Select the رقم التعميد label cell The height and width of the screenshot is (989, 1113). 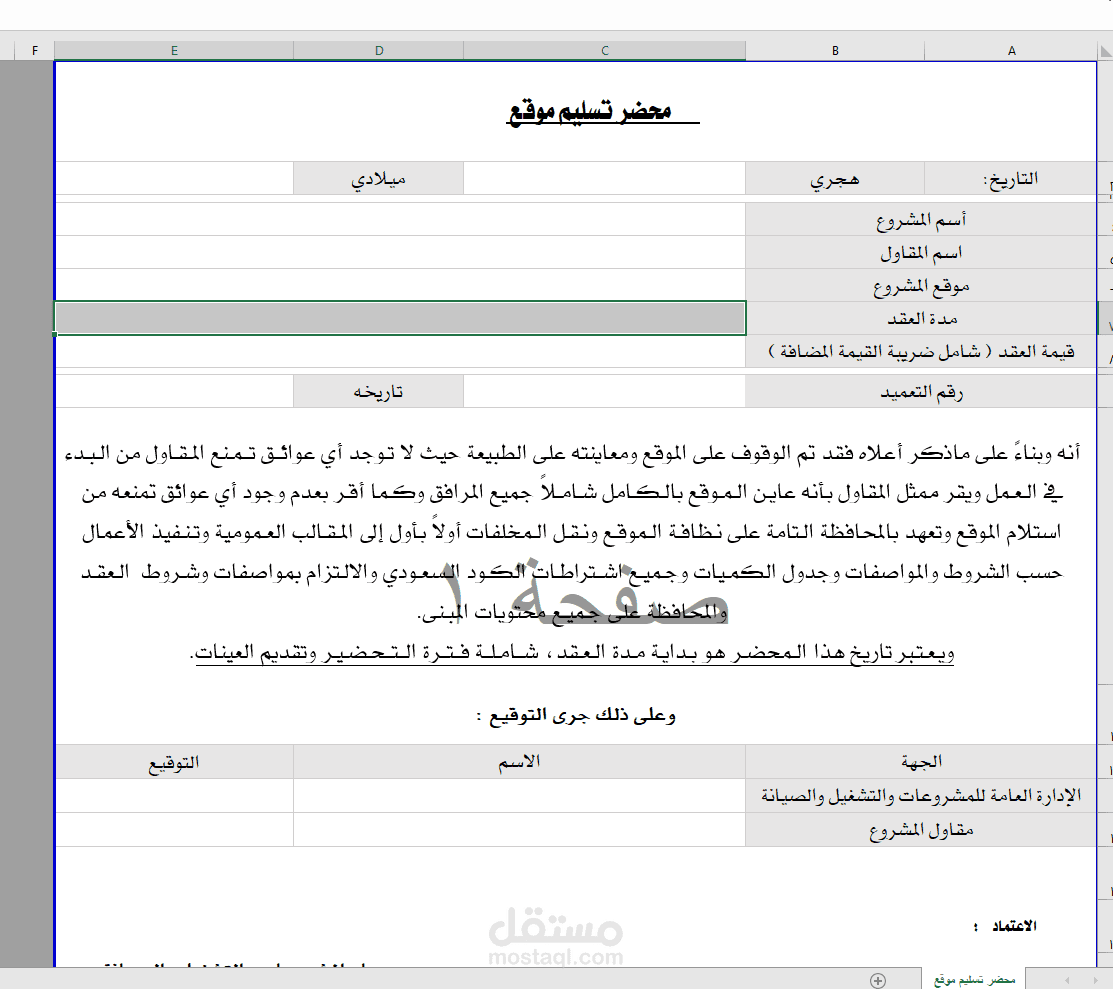click(921, 391)
